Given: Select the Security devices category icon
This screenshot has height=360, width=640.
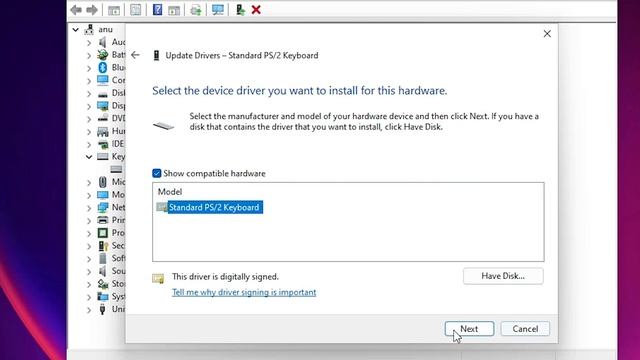Looking at the screenshot, I should point(103,246).
